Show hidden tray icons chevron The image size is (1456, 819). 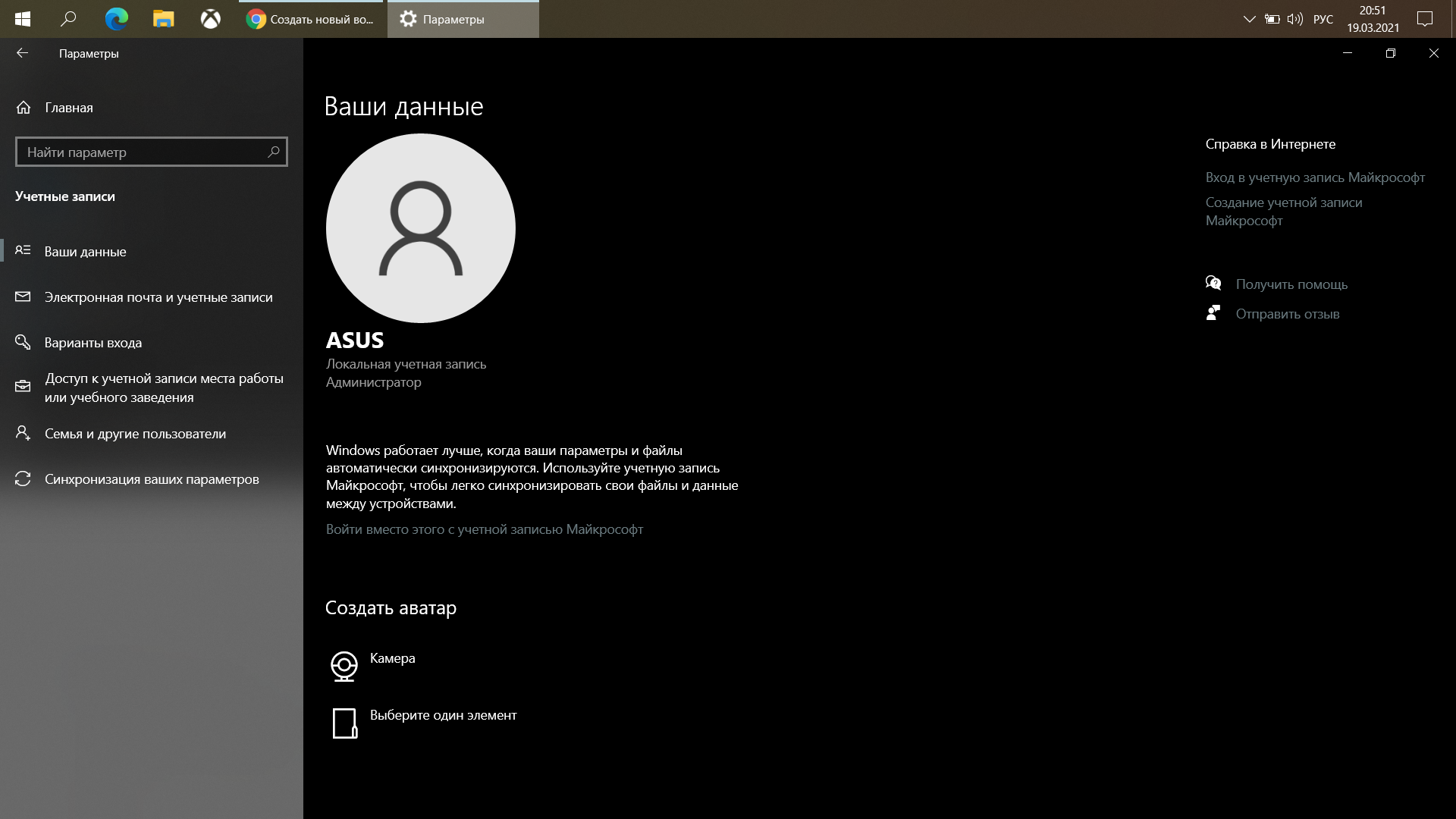pos(1249,20)
